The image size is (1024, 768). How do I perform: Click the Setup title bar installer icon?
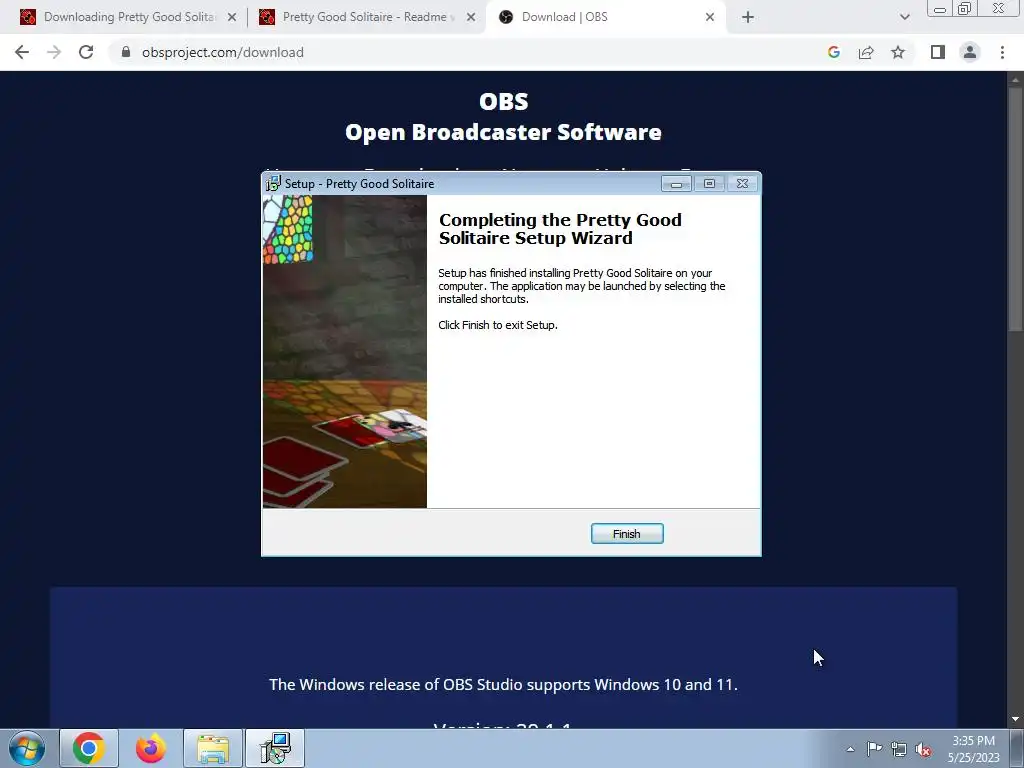pos(273,184)
